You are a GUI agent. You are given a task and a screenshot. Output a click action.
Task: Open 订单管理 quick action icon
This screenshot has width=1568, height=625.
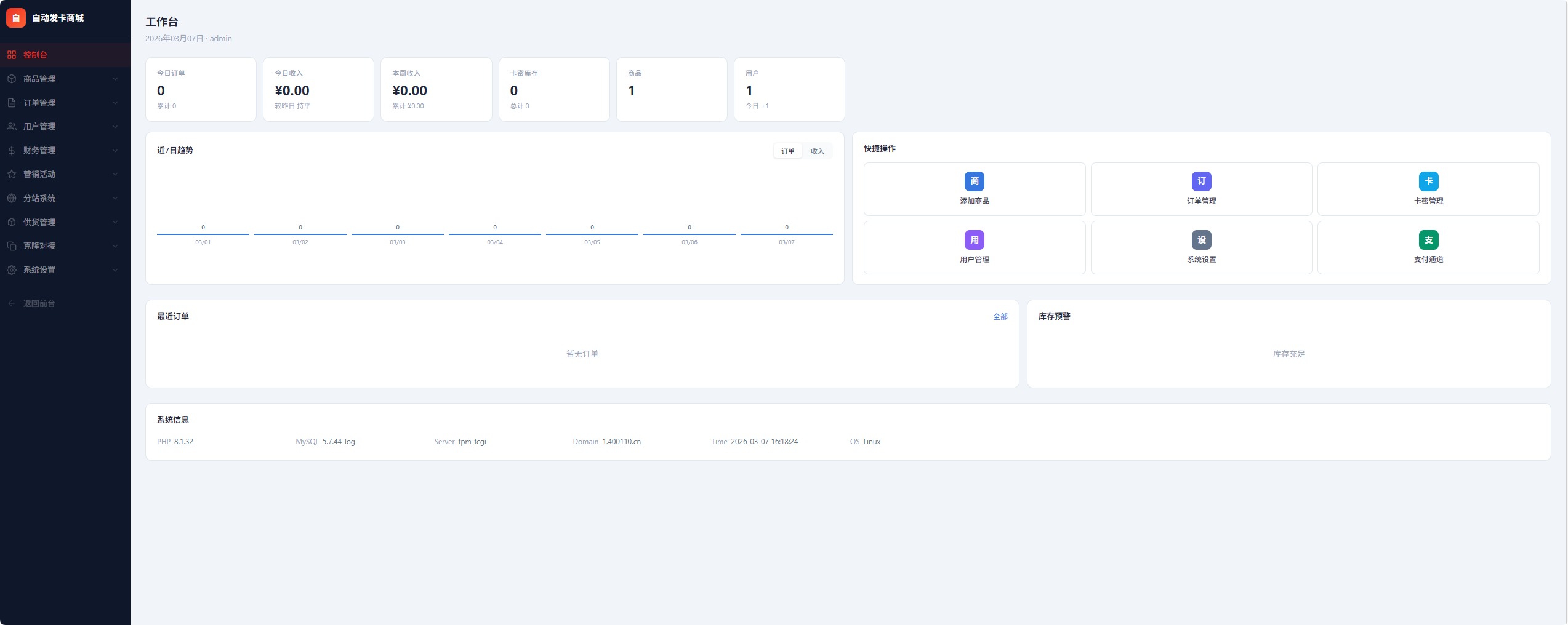click(1201, 181)
